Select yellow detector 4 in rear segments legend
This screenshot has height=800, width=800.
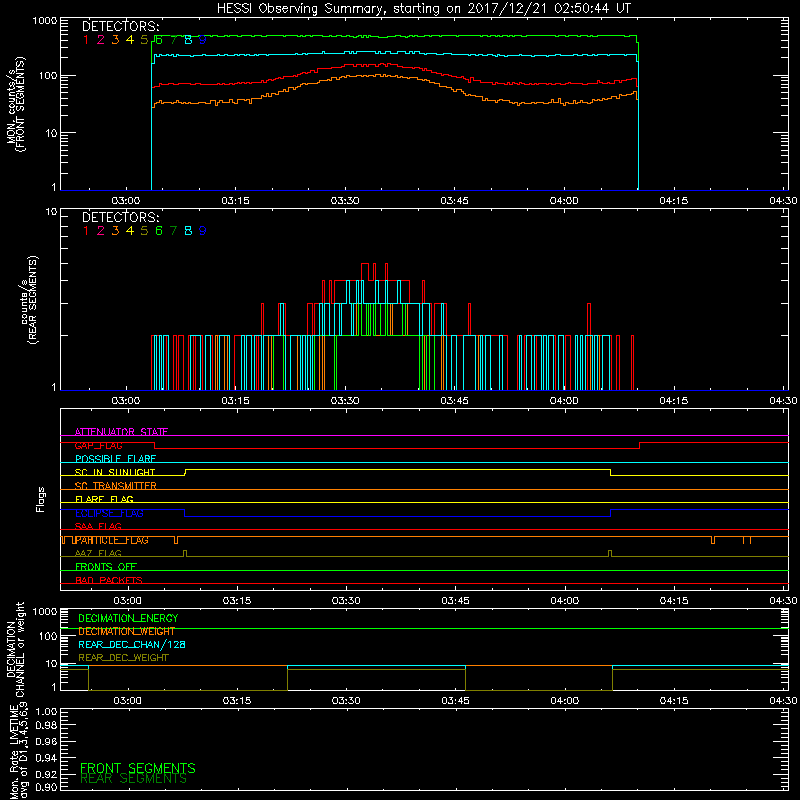[x=130, y=231]
